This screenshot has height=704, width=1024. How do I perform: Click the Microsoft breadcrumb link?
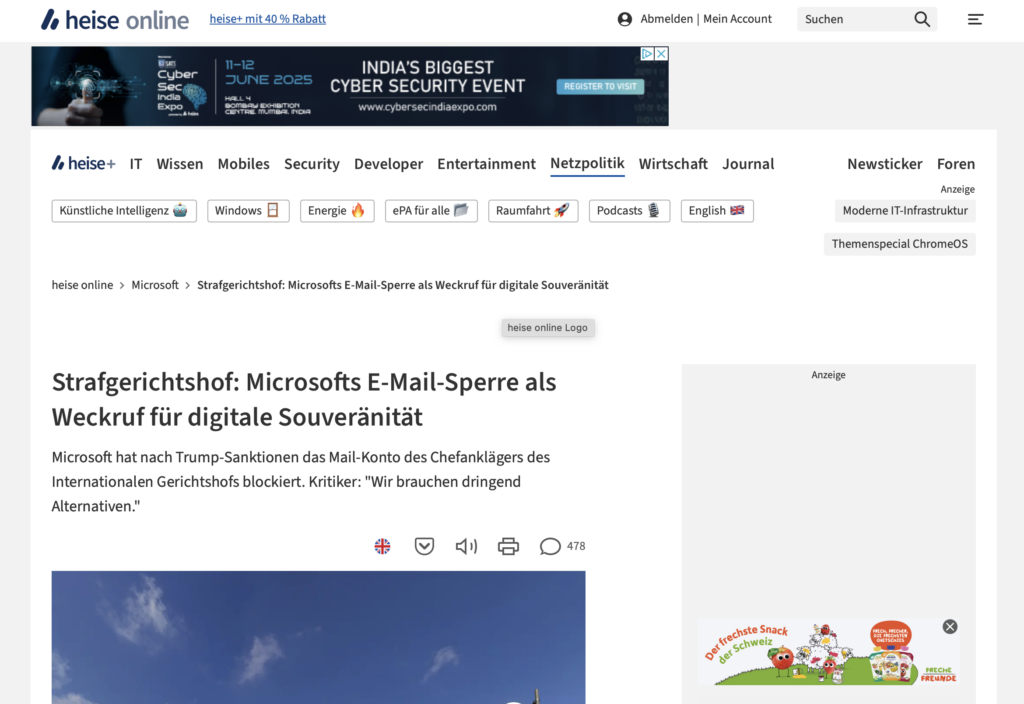point(155,285)
